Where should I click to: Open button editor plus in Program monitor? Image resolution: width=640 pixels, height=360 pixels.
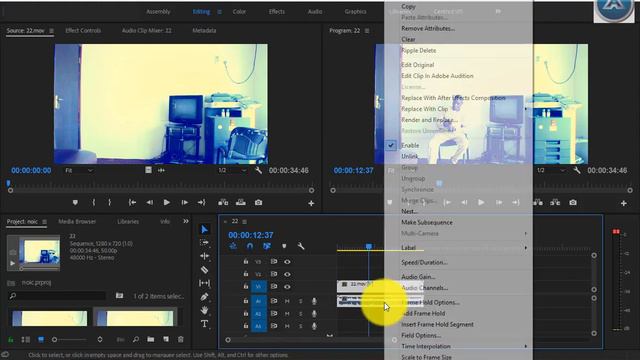coord(623,203)
